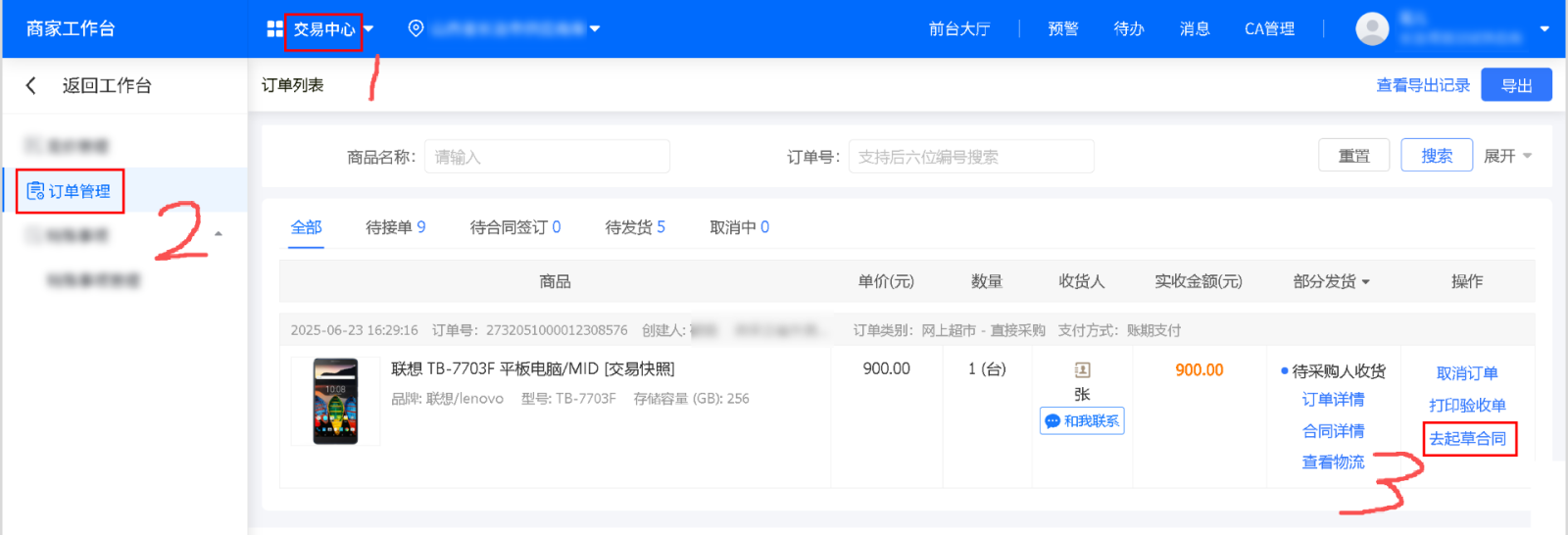Open the 部分发货 column filter dropdown
The height and width of the screenshot is (535, 1568).
(x=1365, y=282)
